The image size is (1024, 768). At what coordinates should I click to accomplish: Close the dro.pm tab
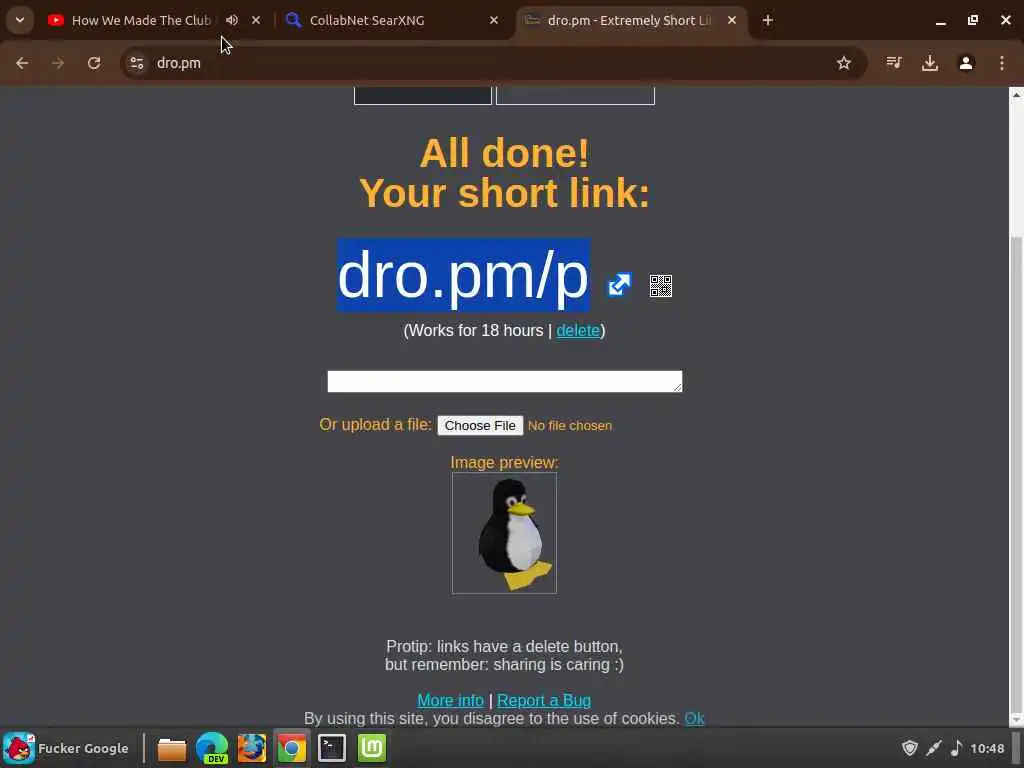pos(731,20)
